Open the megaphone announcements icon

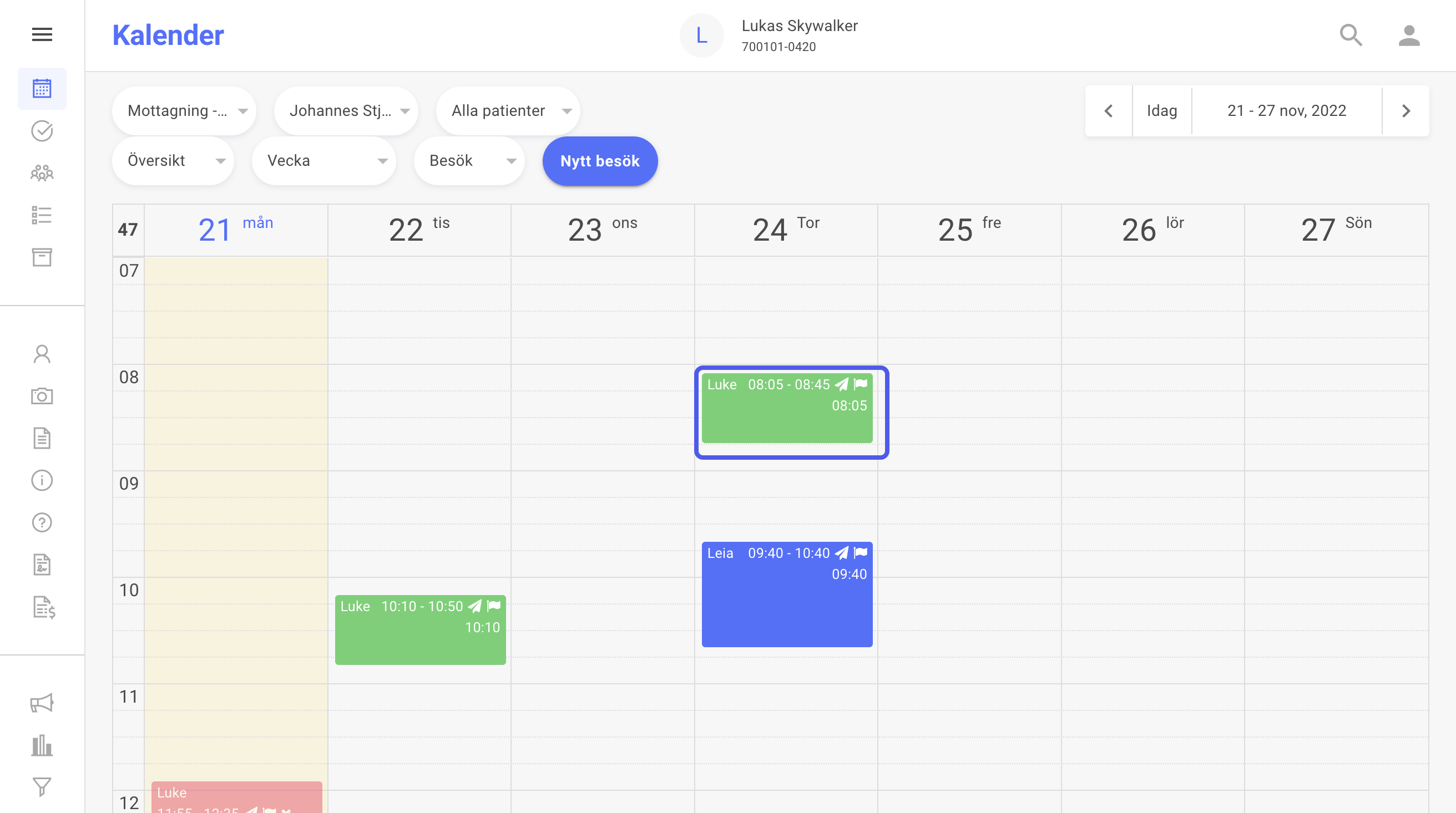click(42, 703)
